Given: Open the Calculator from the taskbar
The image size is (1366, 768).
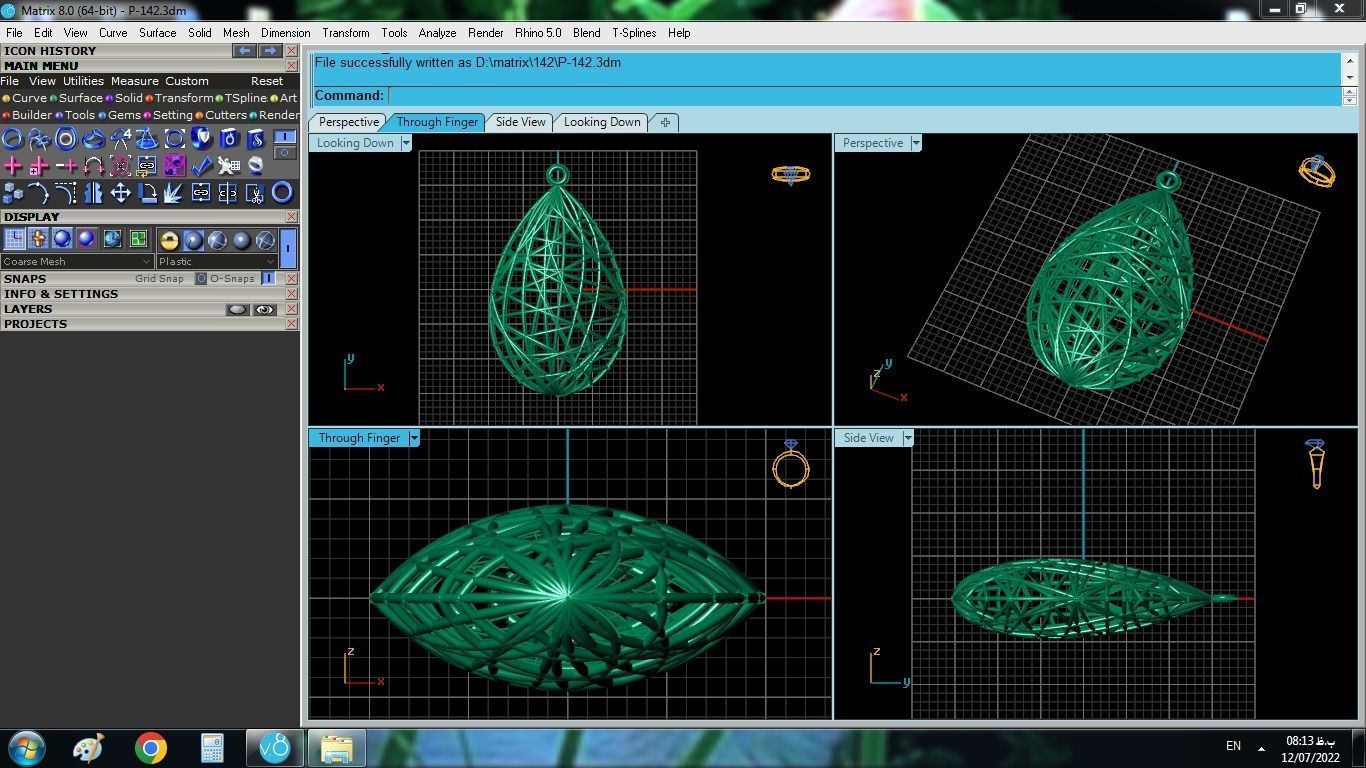Looking at the screenshot, I should [x=212, y=748].
